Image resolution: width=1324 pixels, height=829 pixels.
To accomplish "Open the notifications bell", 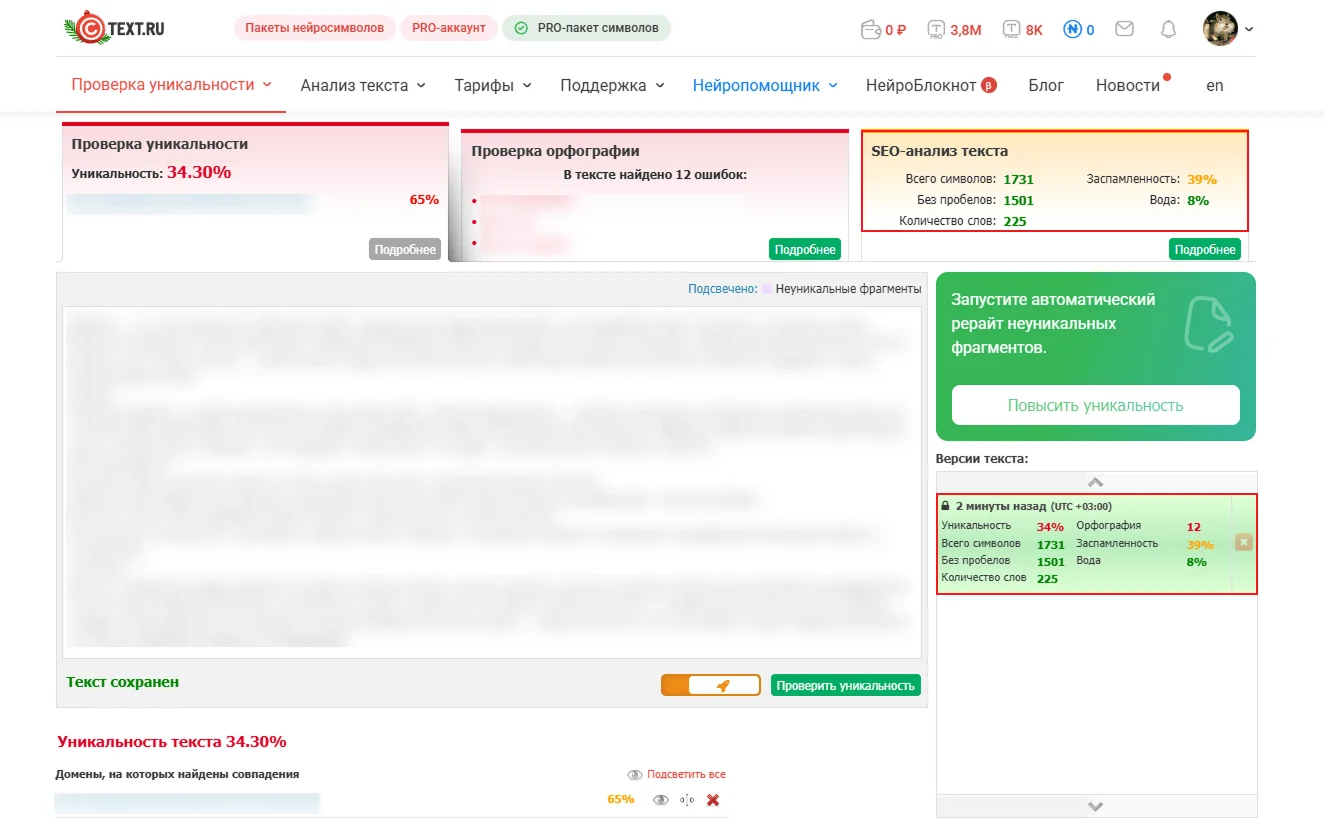I will 1168,29.
